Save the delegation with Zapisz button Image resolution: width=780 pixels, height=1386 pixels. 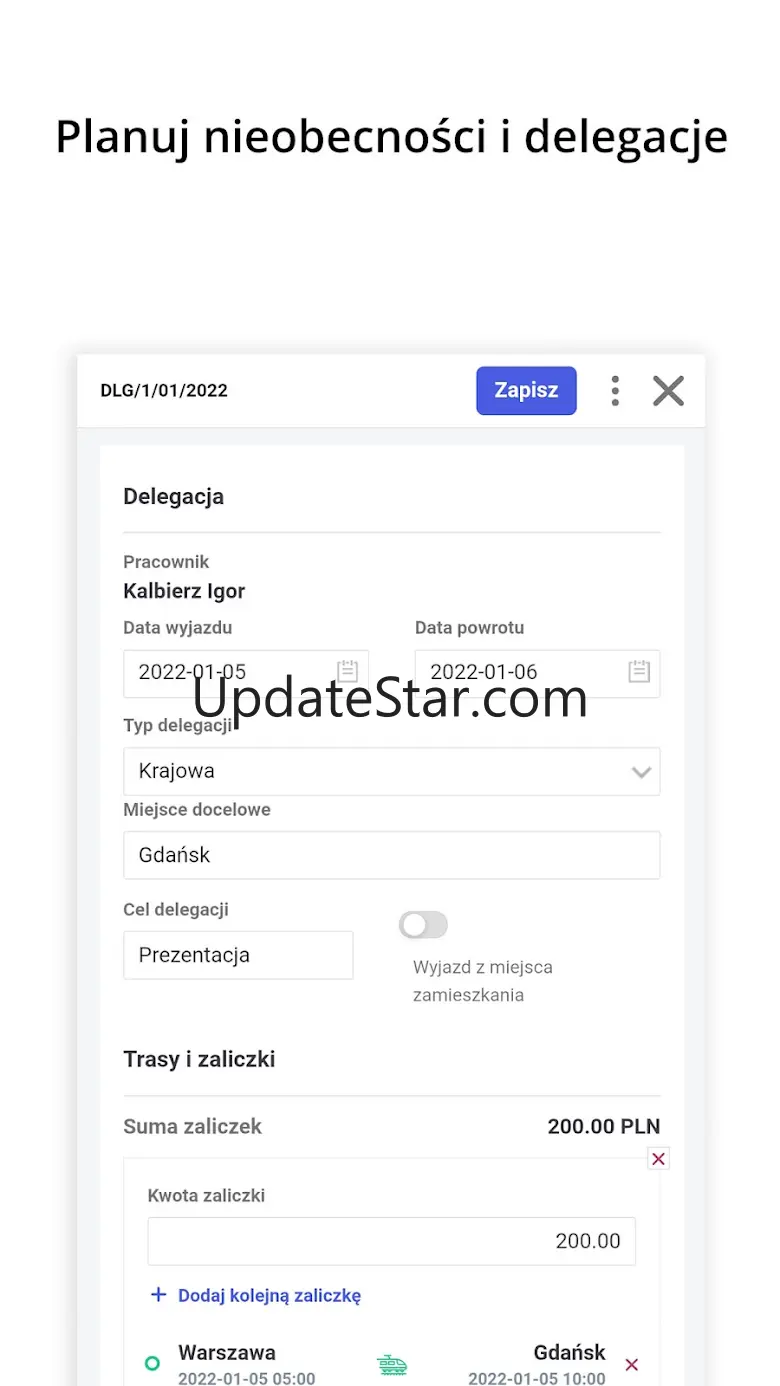526,390
